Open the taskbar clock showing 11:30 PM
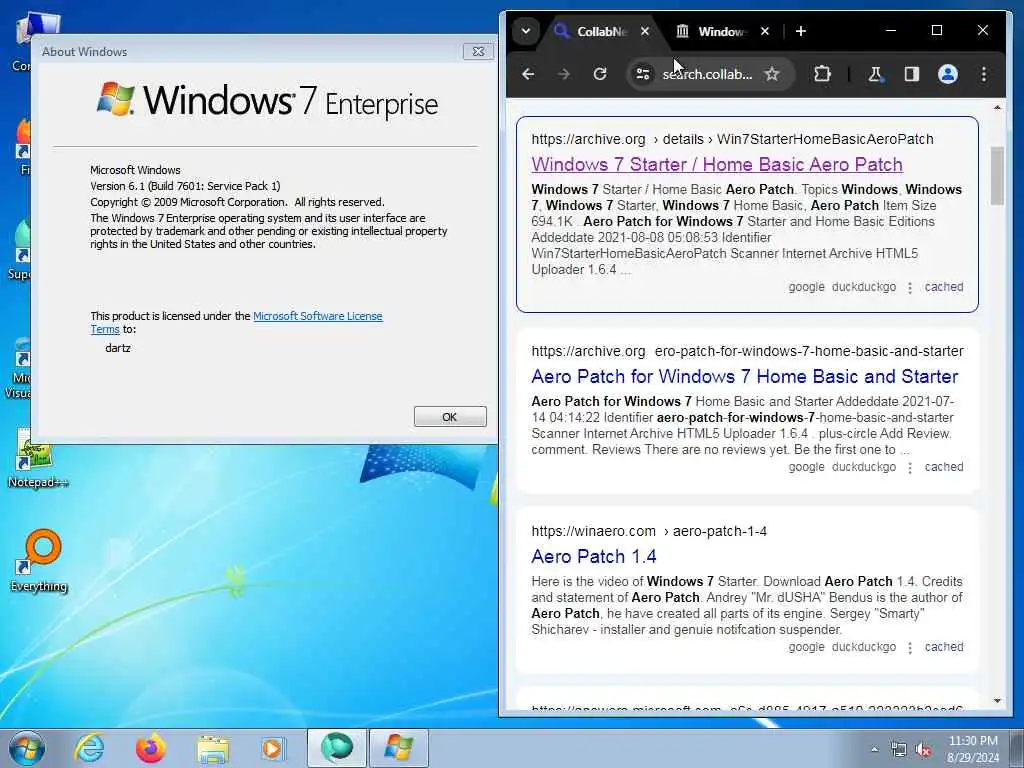Viewport: 1024px width, 768px height. pos(973,748)
